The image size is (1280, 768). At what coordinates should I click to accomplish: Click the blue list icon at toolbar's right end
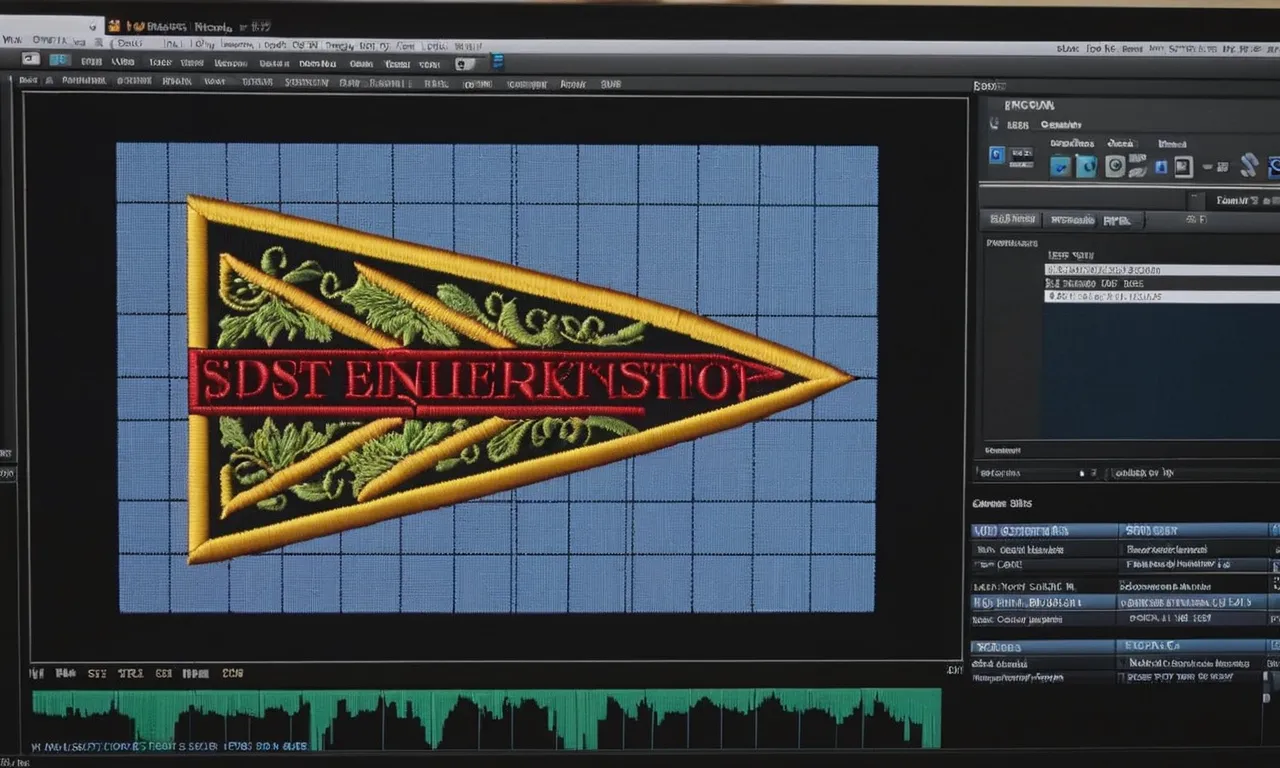coord(497,62)
